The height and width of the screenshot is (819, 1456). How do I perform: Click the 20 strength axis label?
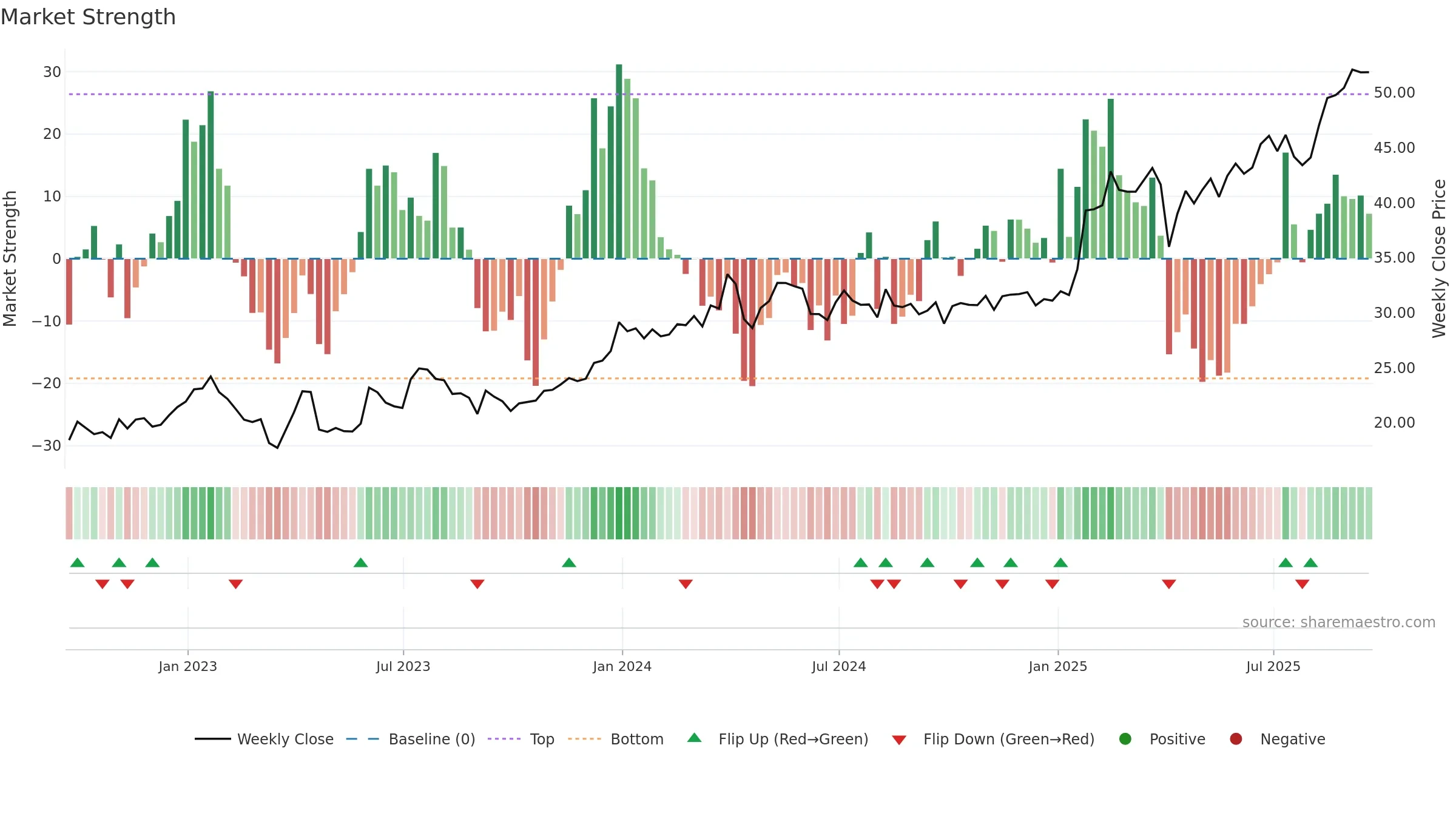52,134
